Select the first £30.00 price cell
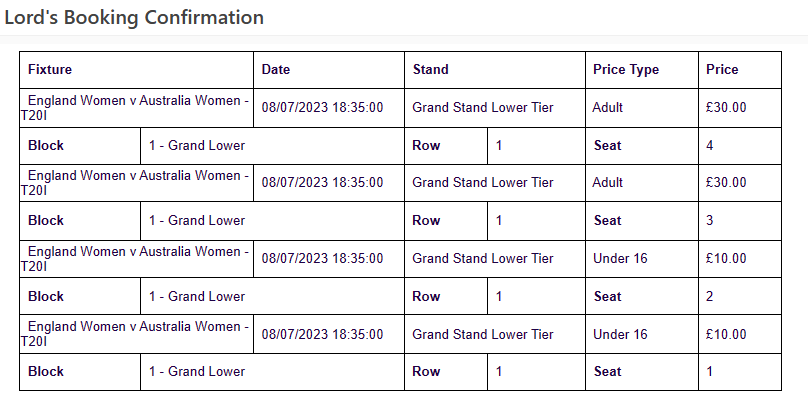The width and height of the screenshot is (808, 397). coord(739,108)
